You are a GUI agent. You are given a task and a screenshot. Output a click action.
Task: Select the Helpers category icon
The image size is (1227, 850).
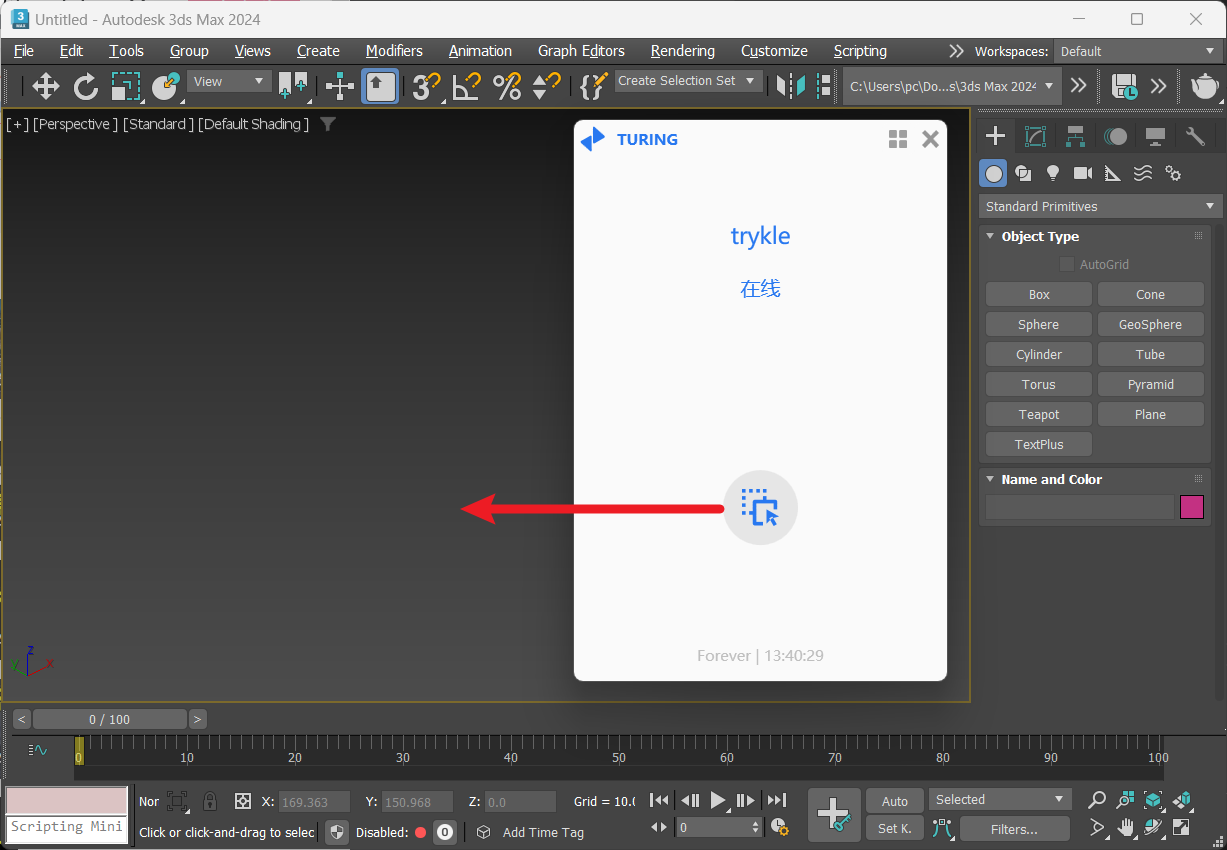click(1113, 173)
